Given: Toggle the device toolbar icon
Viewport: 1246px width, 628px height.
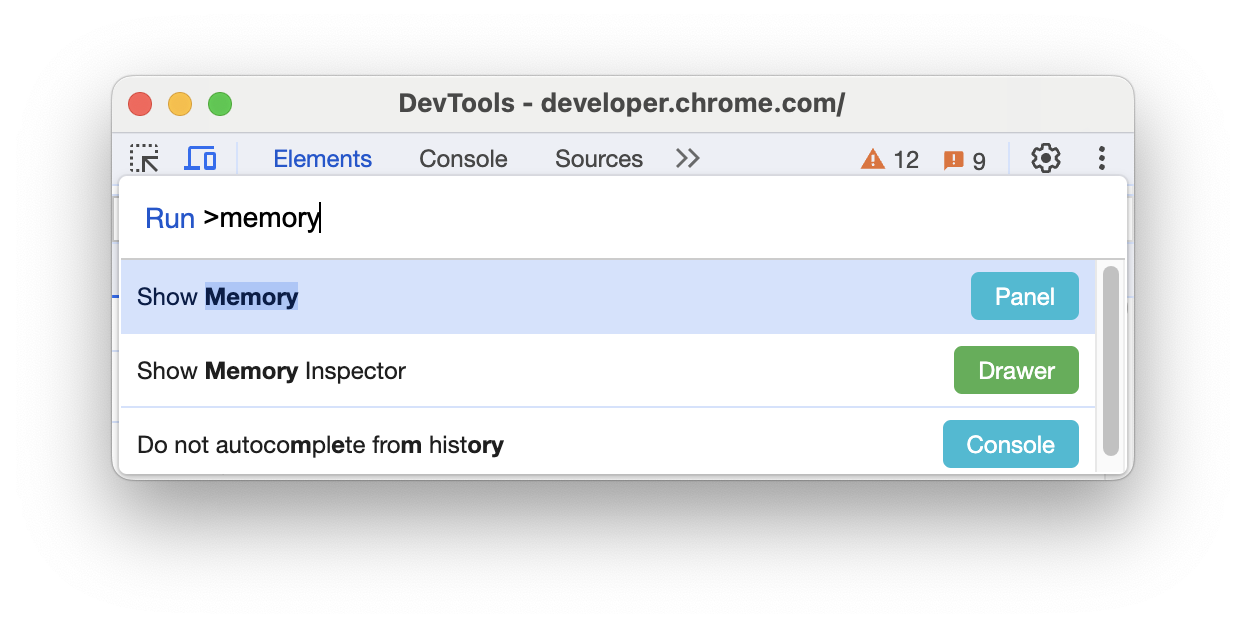Looking at the screenshot, I should click(x=200, y=158).
